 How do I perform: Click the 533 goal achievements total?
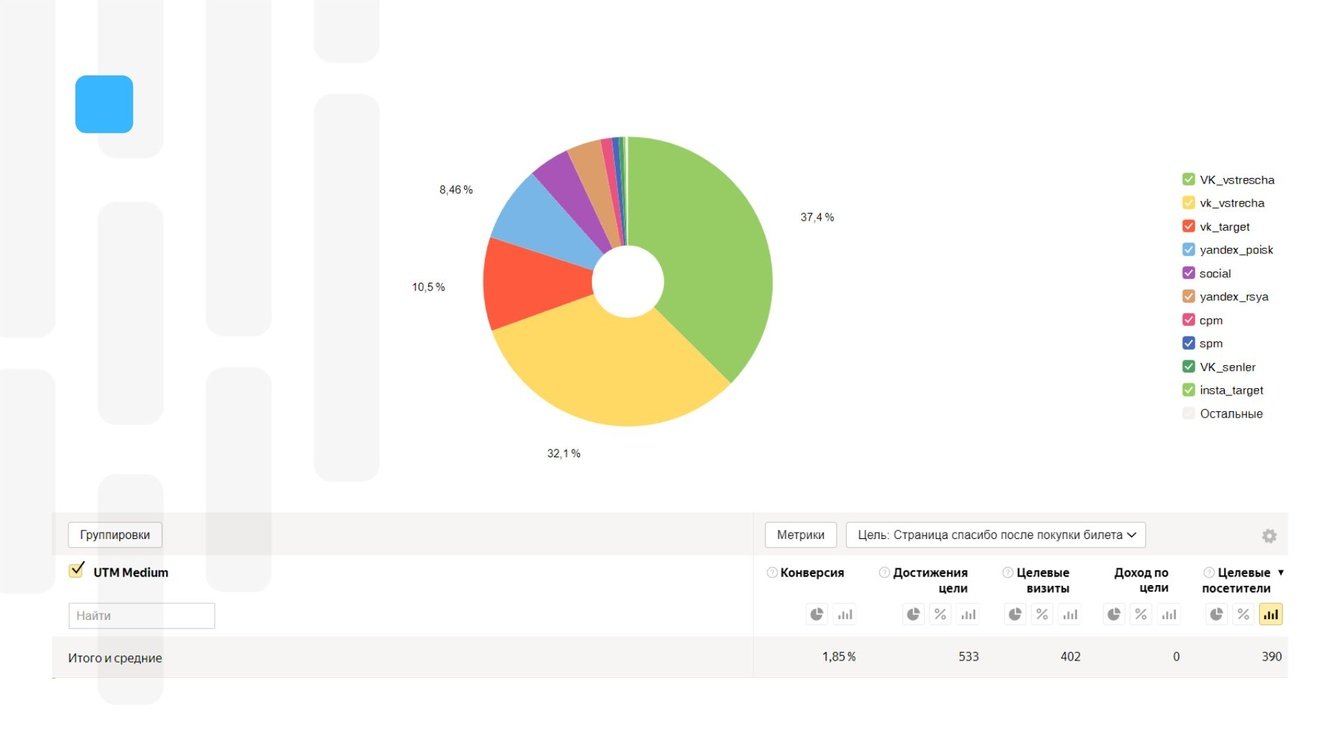[x=968, y=657]
